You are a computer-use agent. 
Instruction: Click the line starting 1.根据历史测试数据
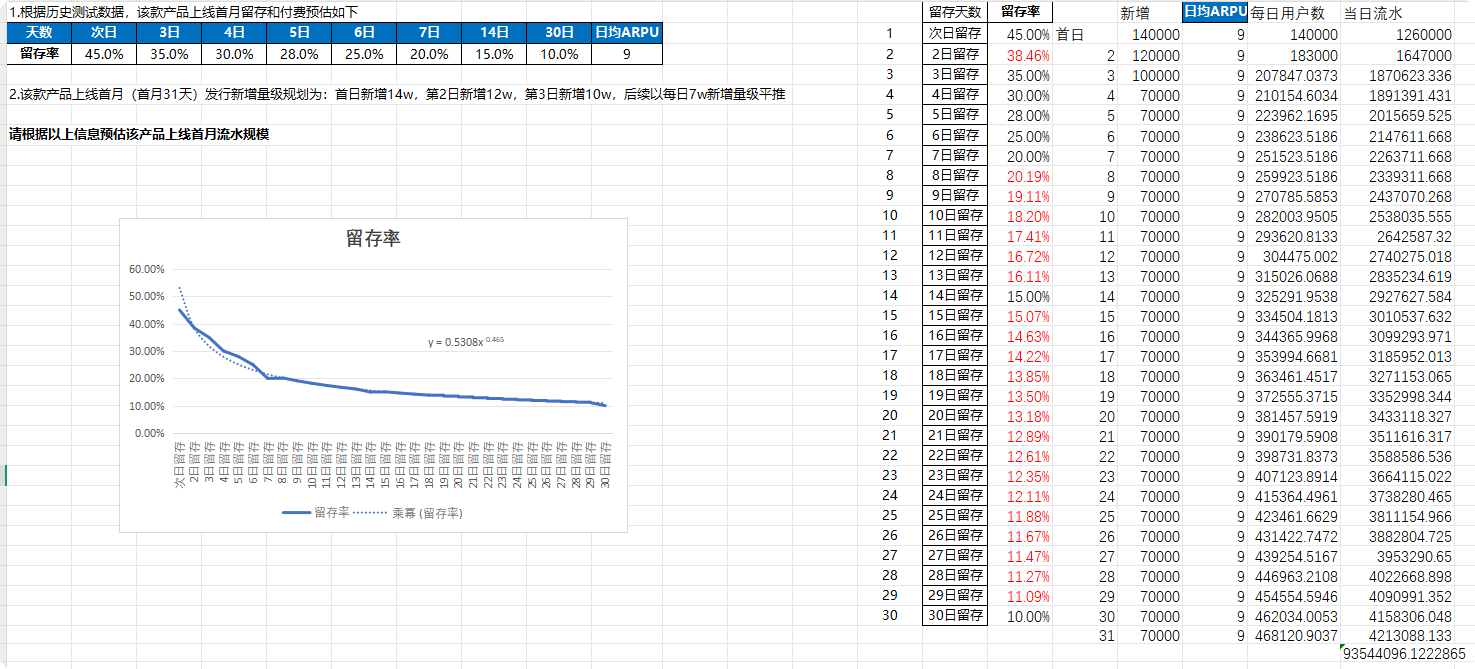pos(183,12)
